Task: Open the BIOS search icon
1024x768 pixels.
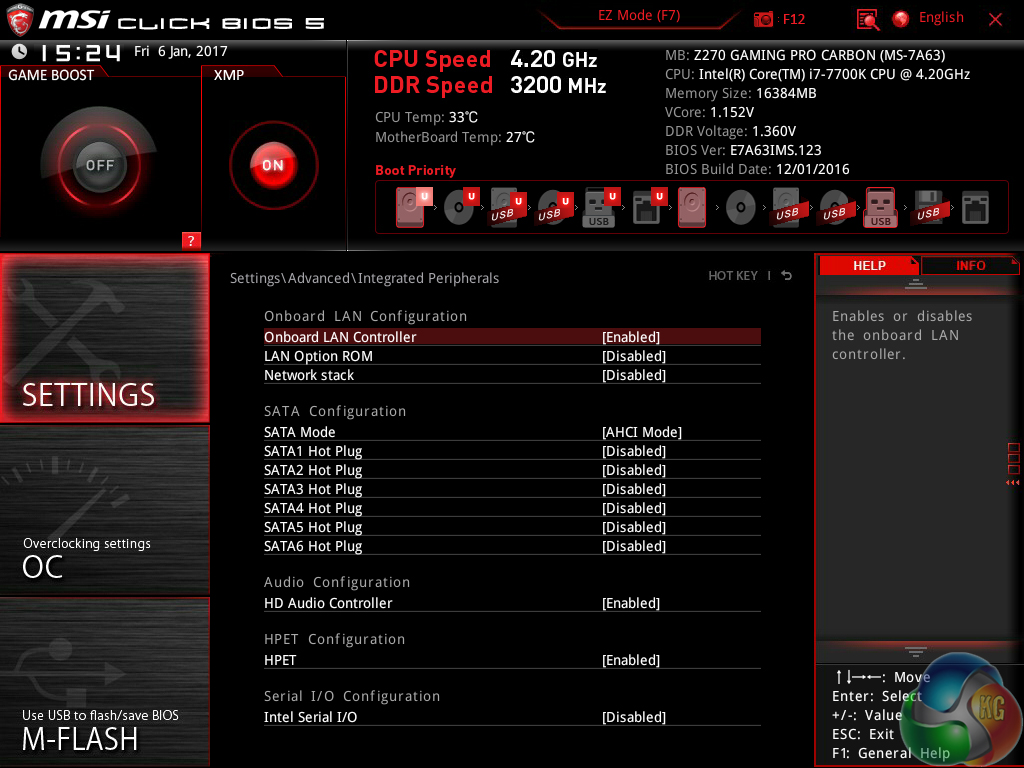Action: pyautogui.click(x=868, y=19)
